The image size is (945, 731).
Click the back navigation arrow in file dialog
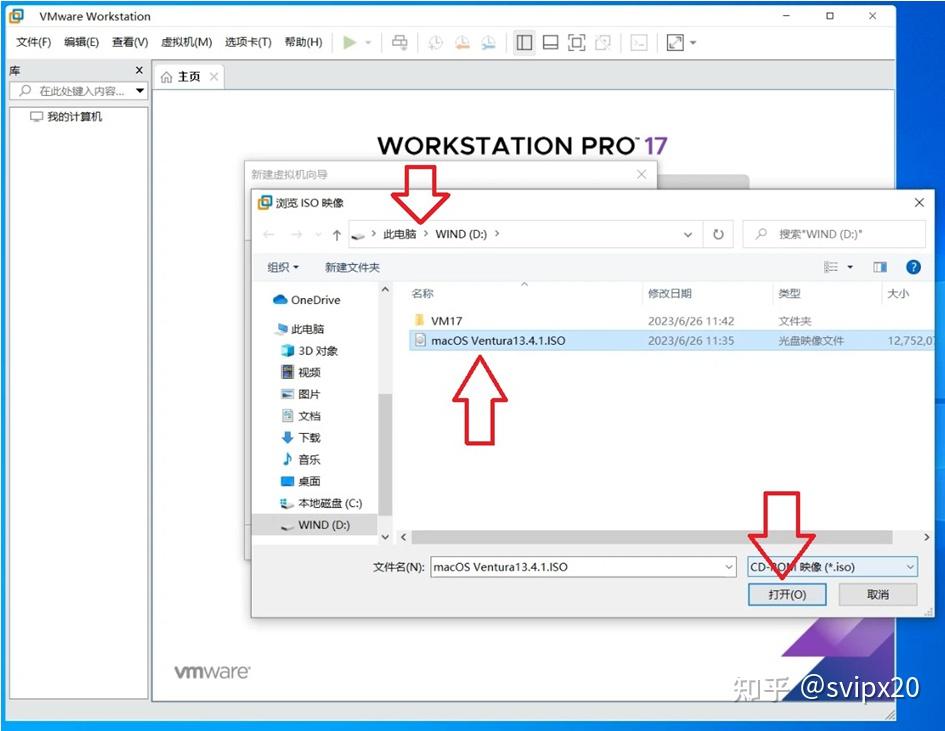point(269,234)
